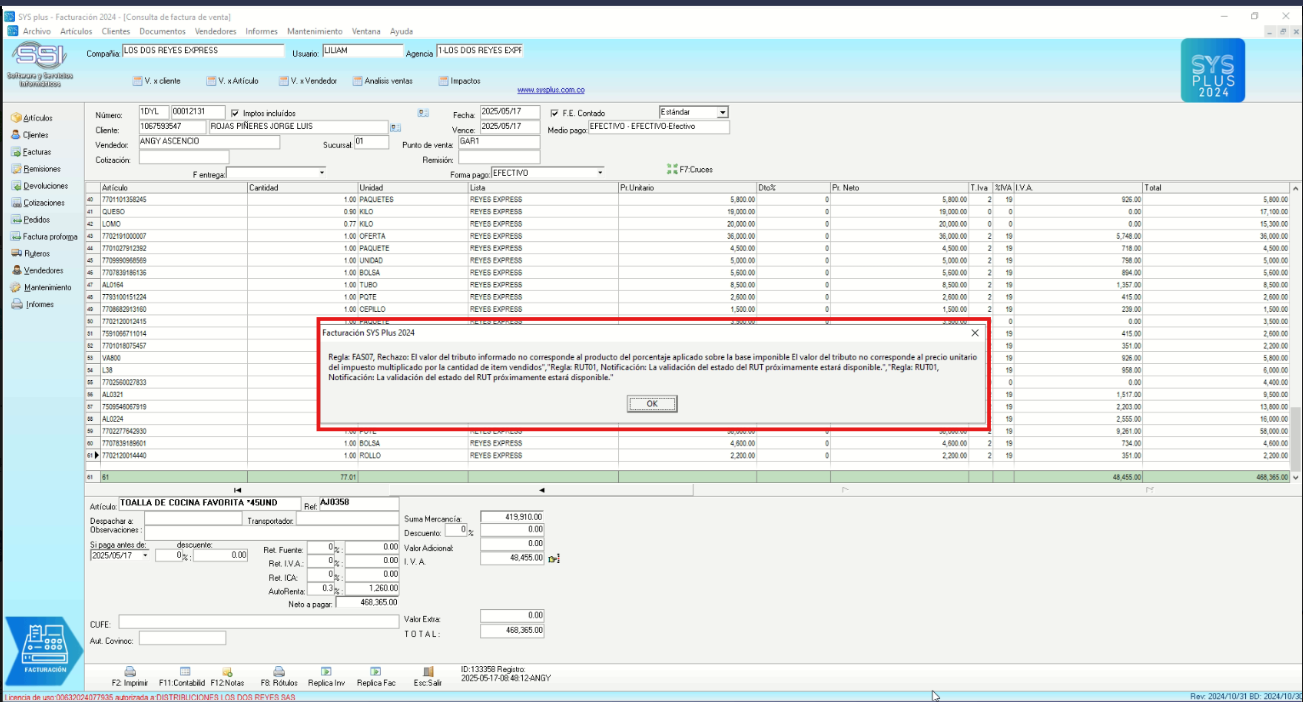Open the Documentos menu
Screen dimensions: 1303x702
click(x=162, y=31)
